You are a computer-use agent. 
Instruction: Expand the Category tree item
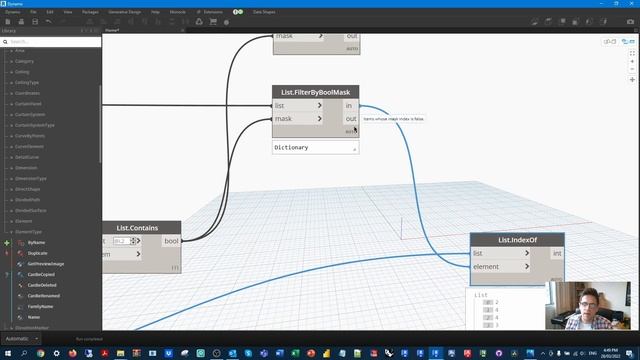click(24, 61)
